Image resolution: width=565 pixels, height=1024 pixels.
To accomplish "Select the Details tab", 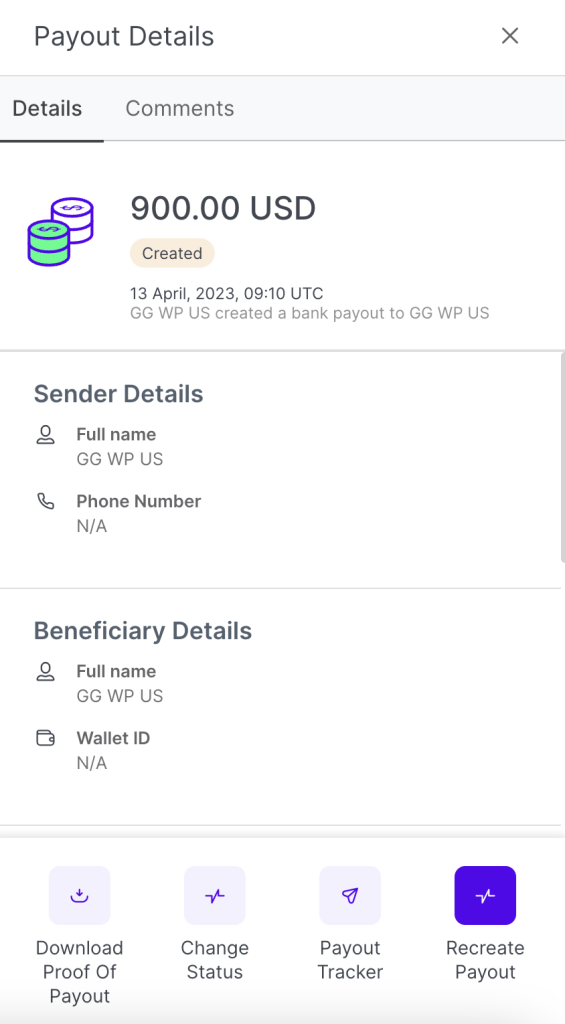I will click(48, 108).
